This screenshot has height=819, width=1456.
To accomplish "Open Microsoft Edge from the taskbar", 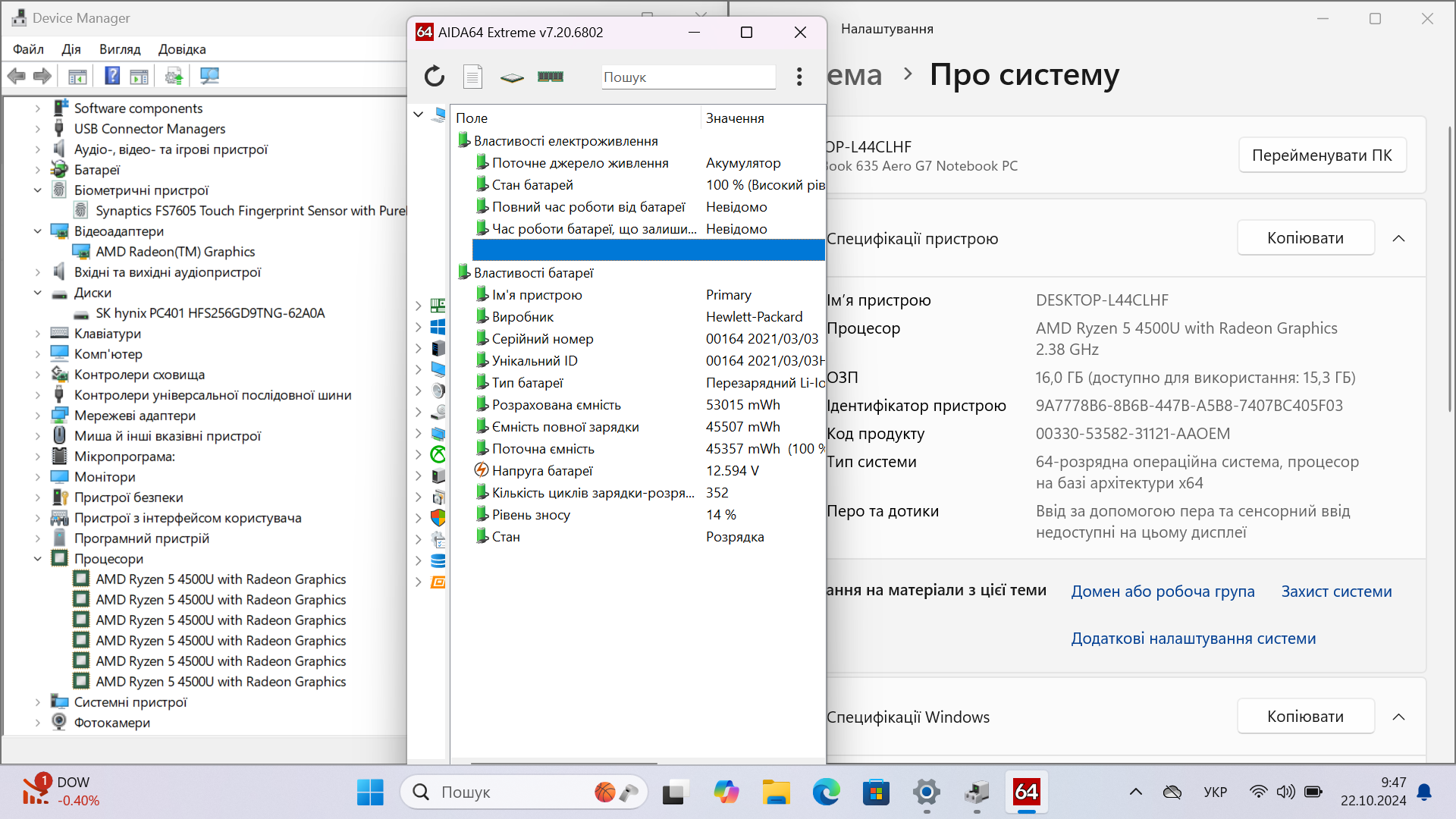I will [827, 792].
